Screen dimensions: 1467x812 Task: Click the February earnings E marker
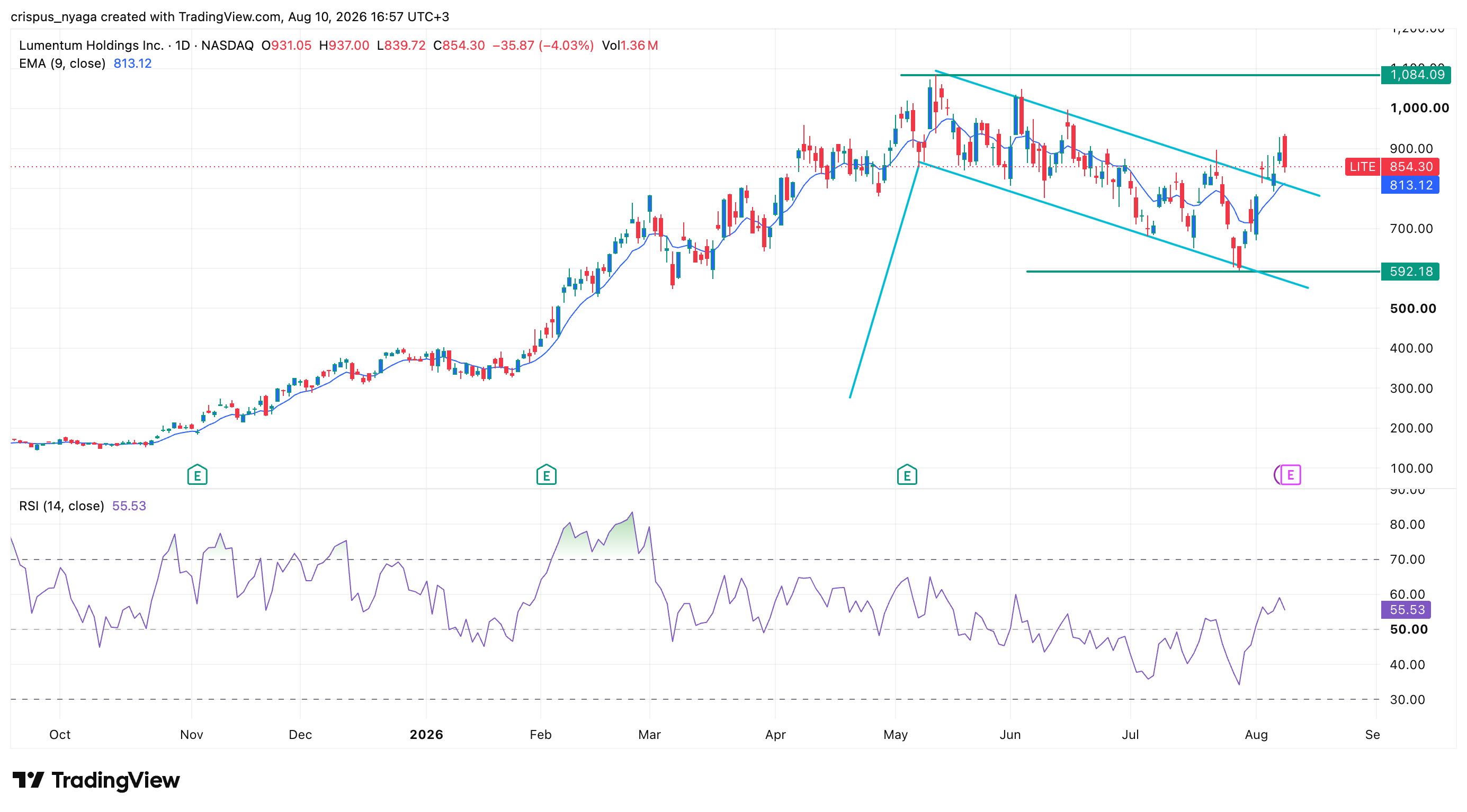(x=546, y=475)
